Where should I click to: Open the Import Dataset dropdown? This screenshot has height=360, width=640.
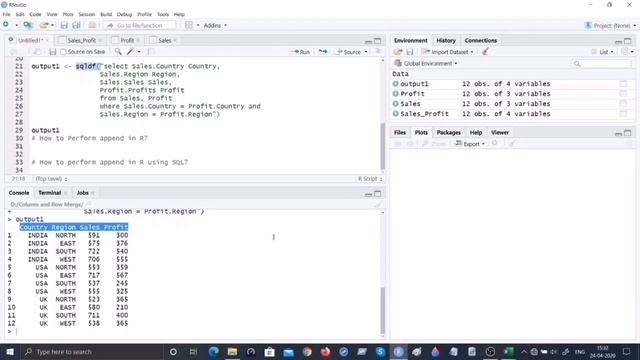448,52
